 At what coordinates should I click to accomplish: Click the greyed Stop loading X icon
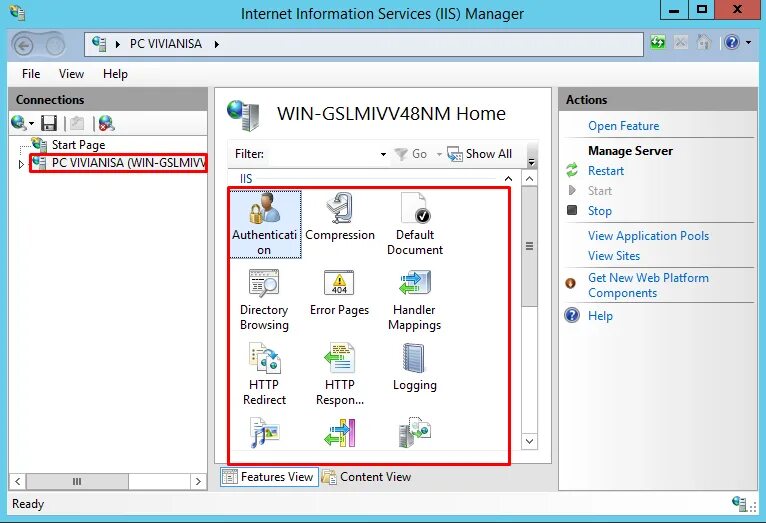pos(681,43)
